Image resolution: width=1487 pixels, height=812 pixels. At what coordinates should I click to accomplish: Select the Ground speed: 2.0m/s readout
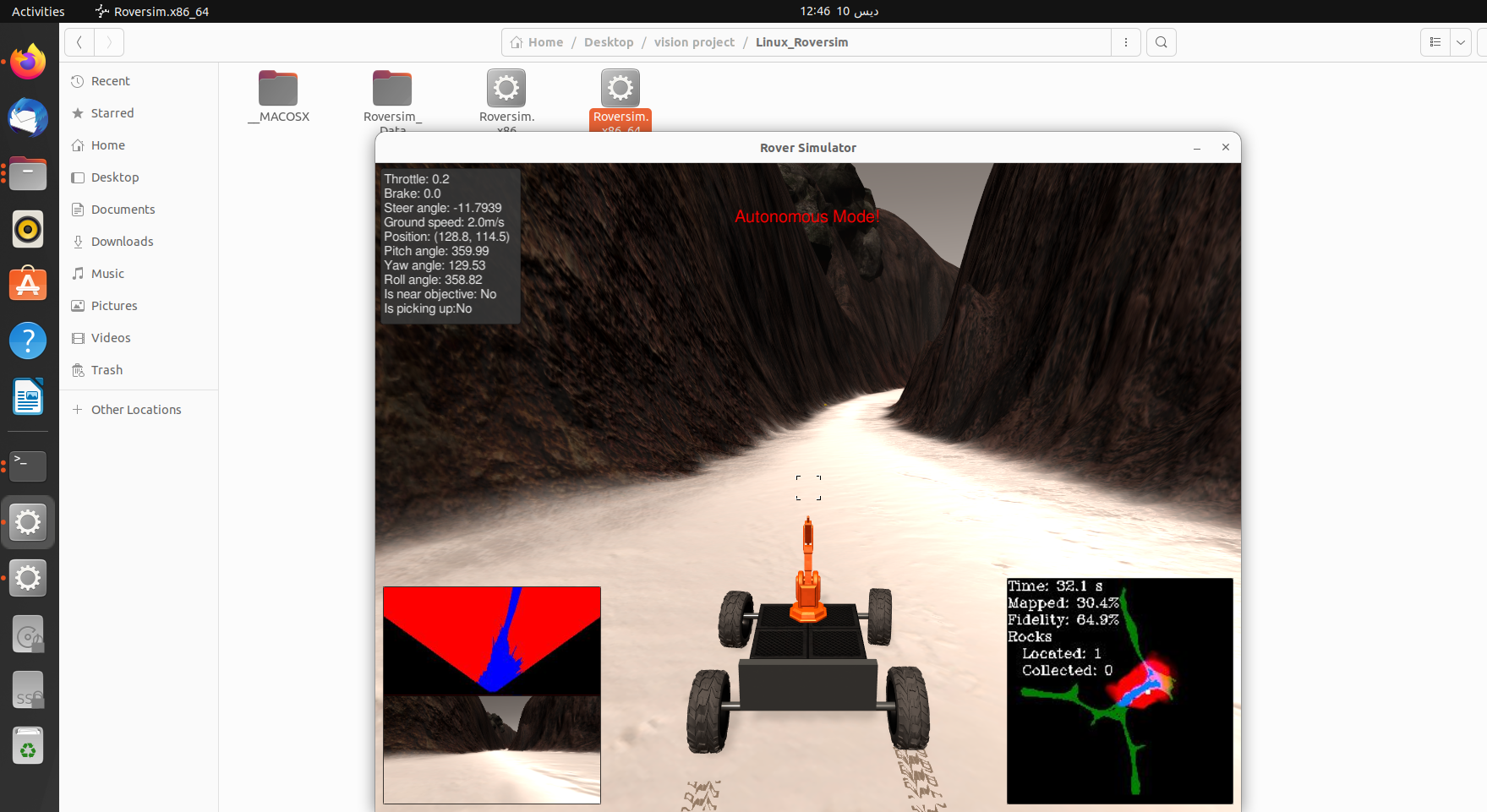444,222
